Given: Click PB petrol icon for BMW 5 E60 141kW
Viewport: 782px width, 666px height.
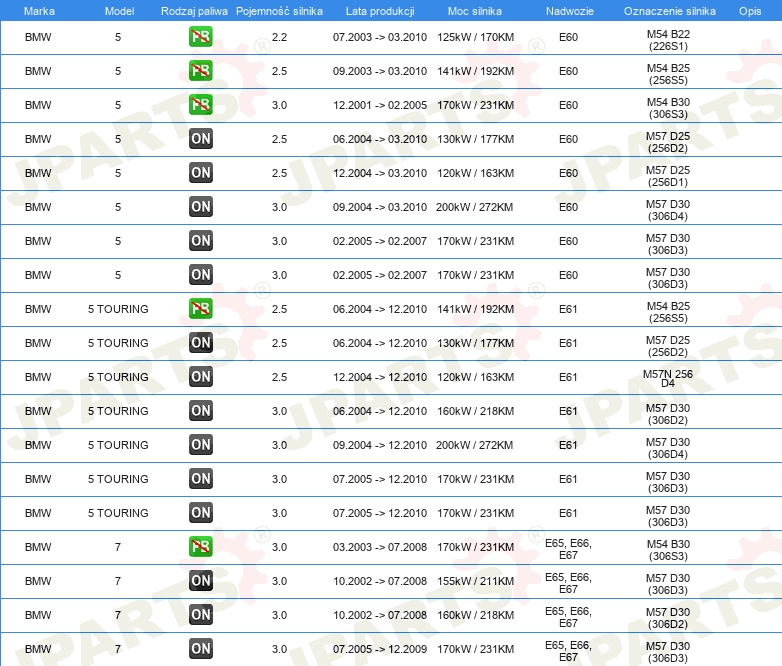Looking at the screenshot, I should click(200, 71).
